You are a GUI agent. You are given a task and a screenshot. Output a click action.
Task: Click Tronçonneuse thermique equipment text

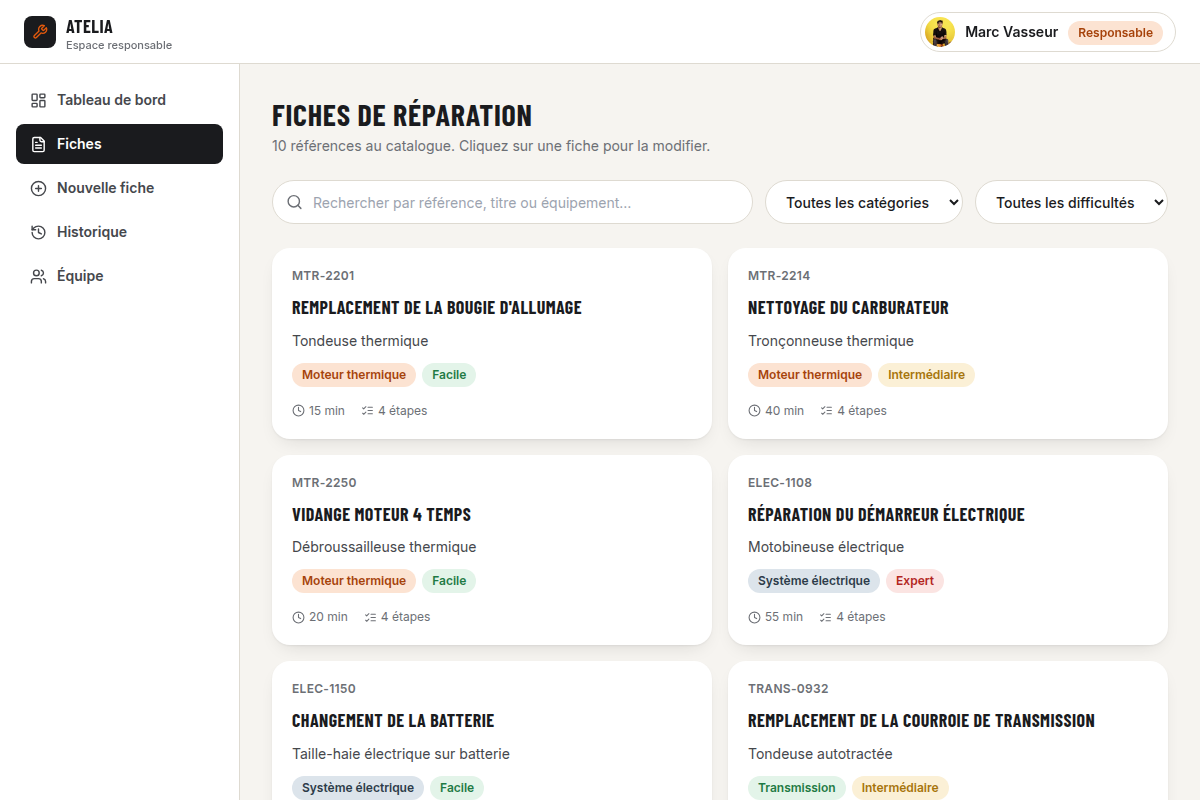831,341
